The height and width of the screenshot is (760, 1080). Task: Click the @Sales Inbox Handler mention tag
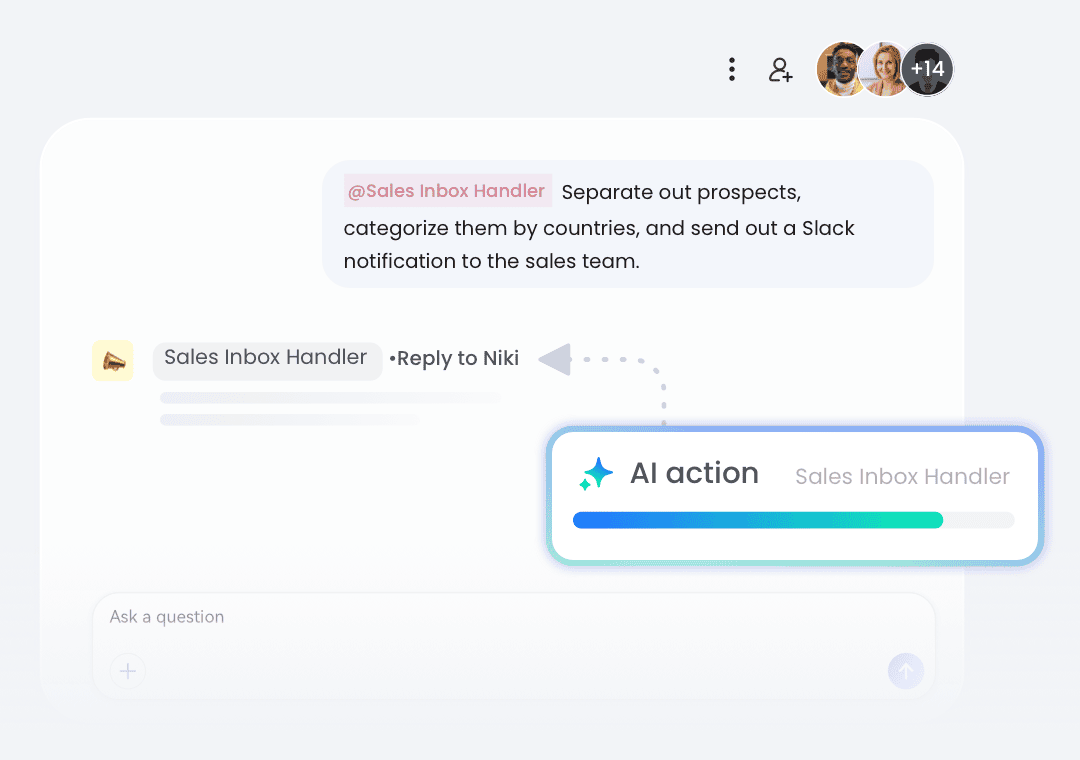click(x=447, y=191)
